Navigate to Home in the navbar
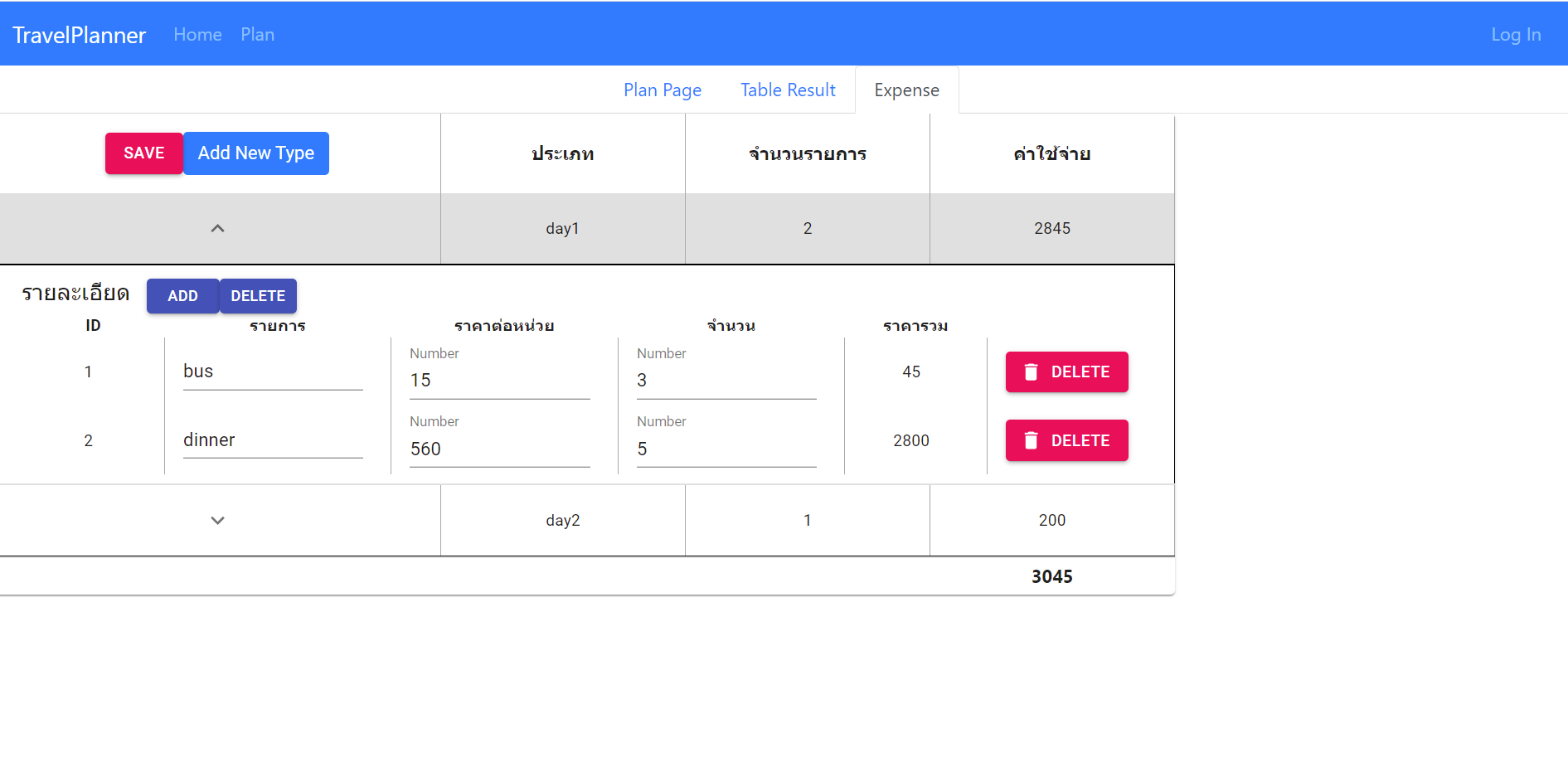The image size is (1568, 777). click(197, 34)
